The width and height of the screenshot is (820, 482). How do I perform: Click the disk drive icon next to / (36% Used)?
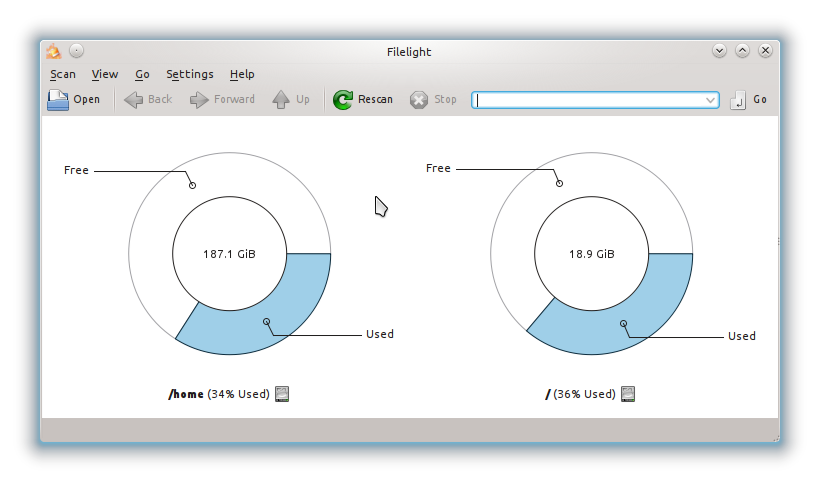click(x=628, y=394)
